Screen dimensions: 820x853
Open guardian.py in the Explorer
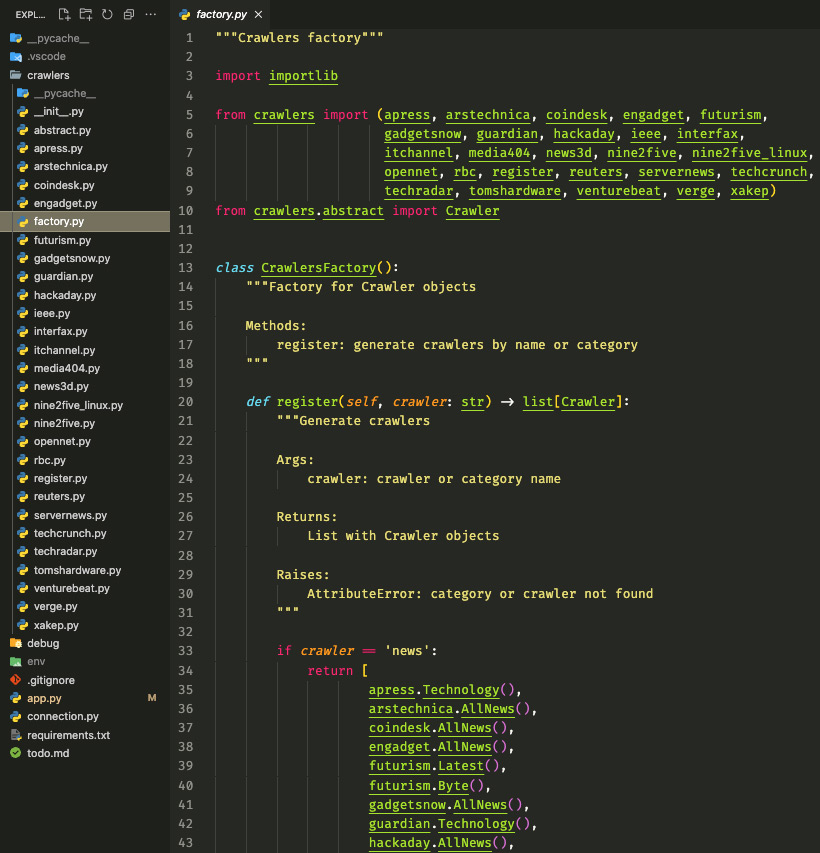click(85, 276)
